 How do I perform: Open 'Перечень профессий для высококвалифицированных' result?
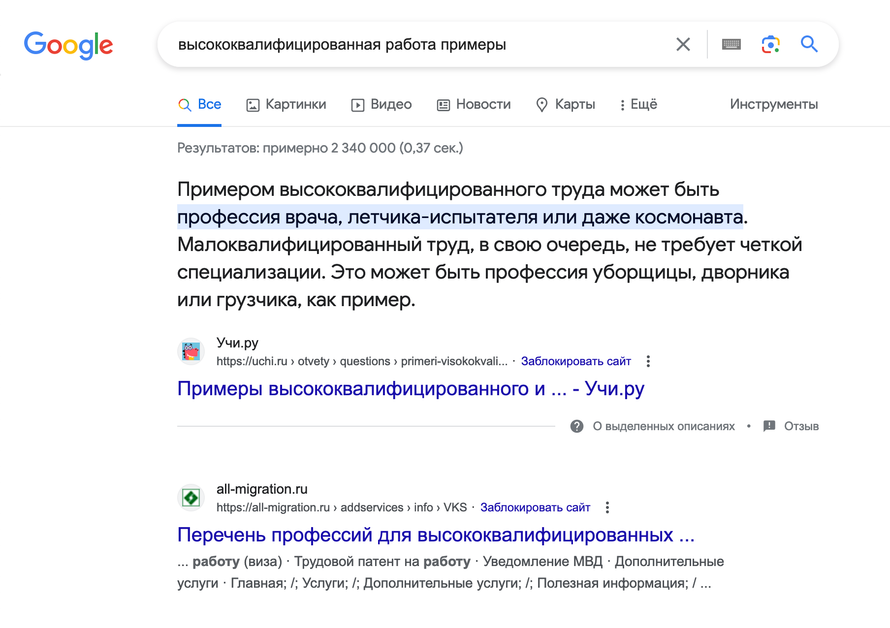[435, 535]
